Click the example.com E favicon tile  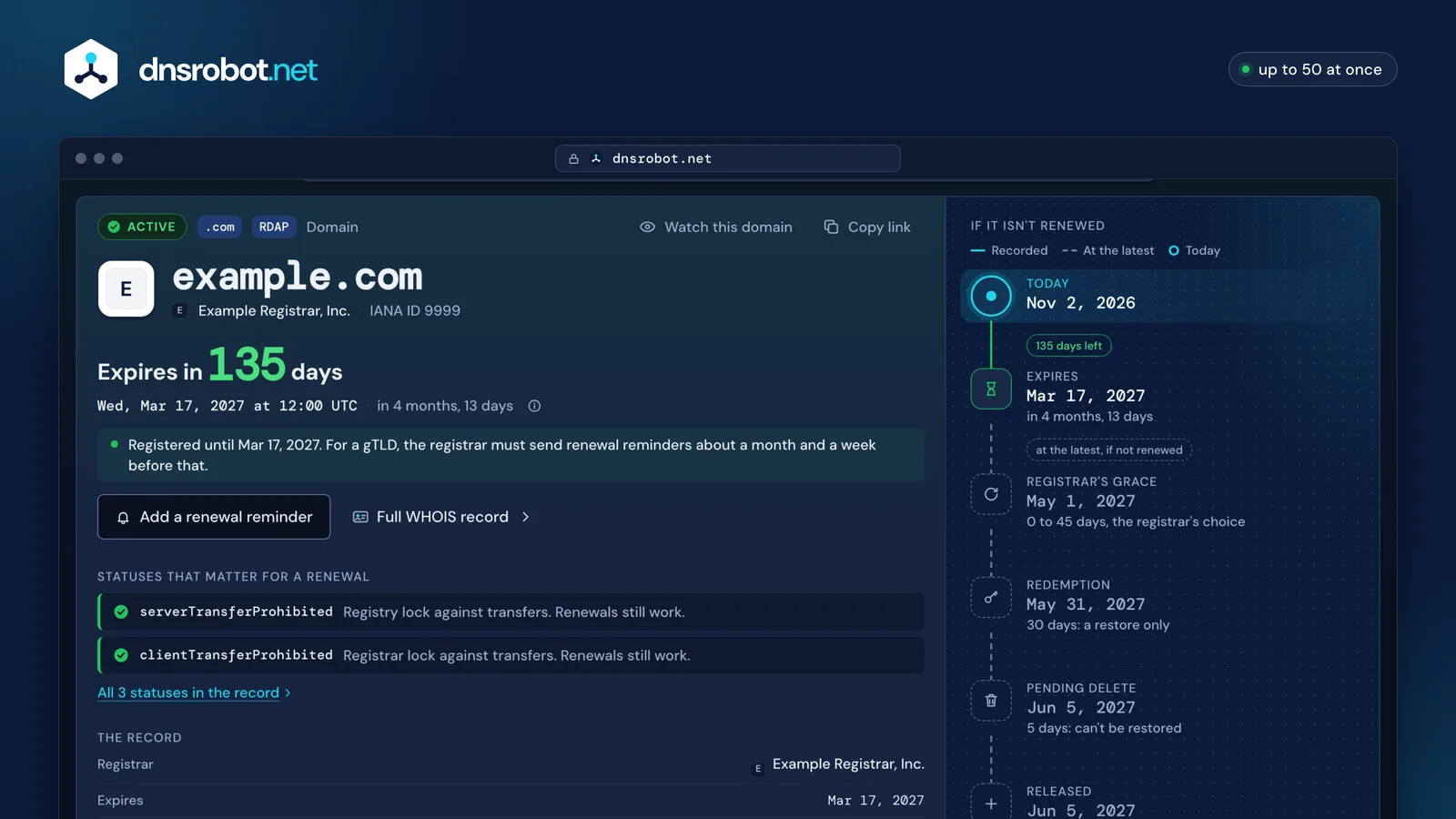(x=126, y=288)
